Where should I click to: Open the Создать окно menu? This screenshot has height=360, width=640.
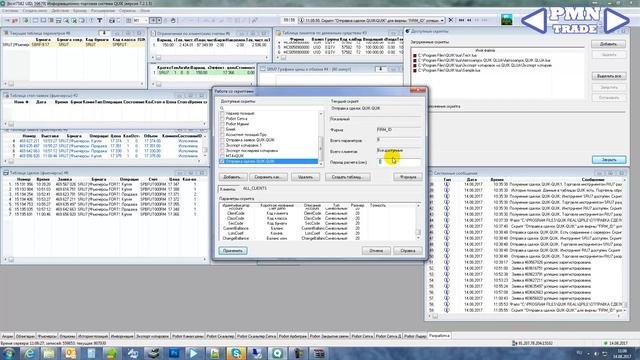[x=35, y=11]
